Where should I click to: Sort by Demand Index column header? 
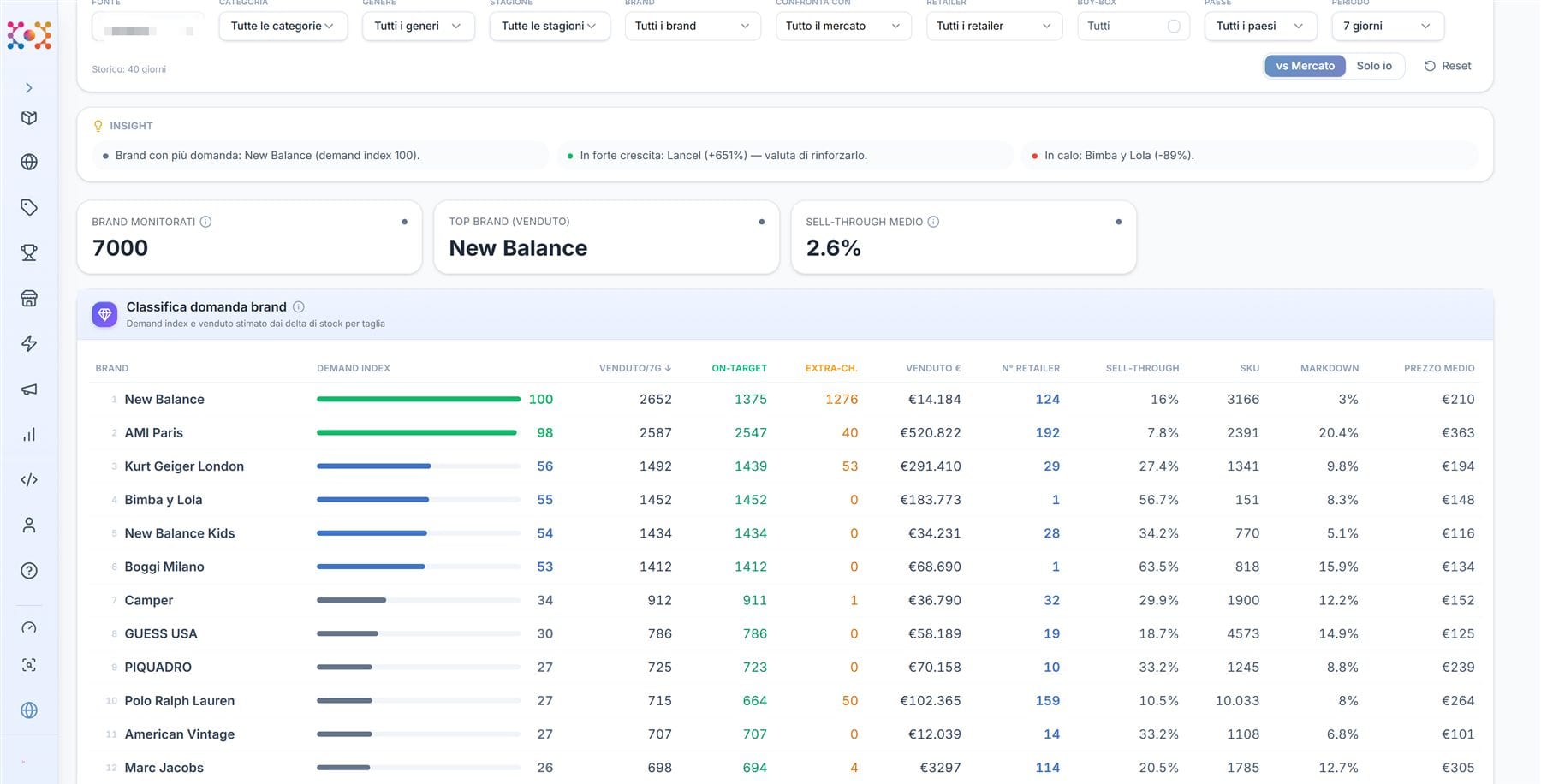(x=354, y=368)
